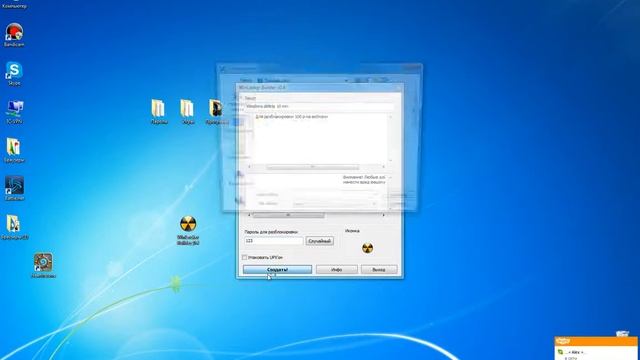This screenshot has width=640, height=360.
Task: Click the Выход button
Action: click(379, 269)
